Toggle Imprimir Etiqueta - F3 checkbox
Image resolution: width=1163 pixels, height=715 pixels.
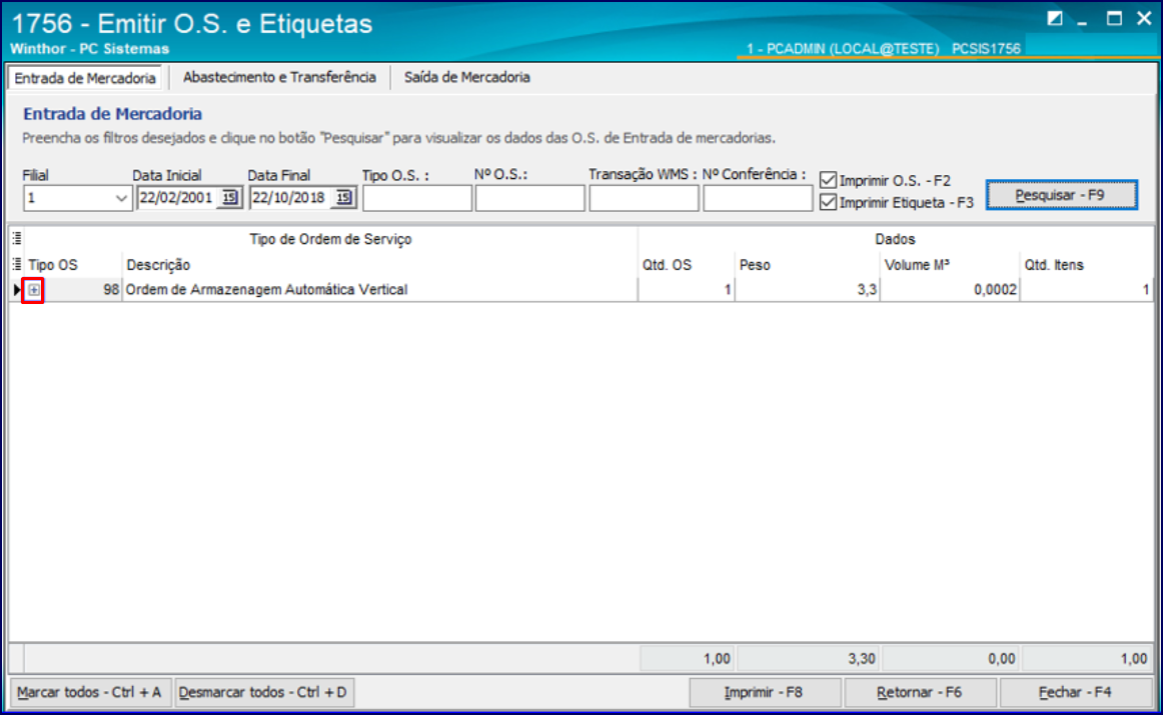(x=828, y=202)
